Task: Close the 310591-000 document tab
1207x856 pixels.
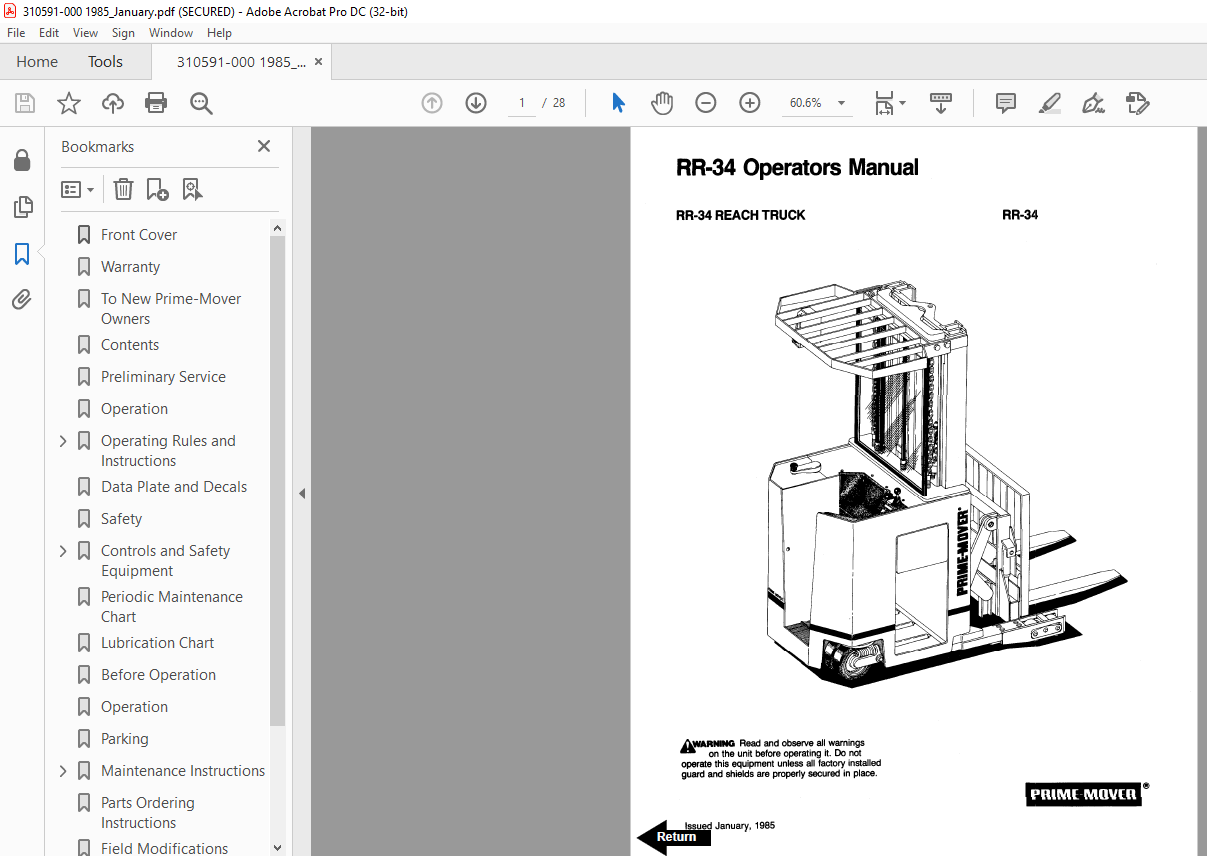Action: pyautogui.click(x=318, y=62)
